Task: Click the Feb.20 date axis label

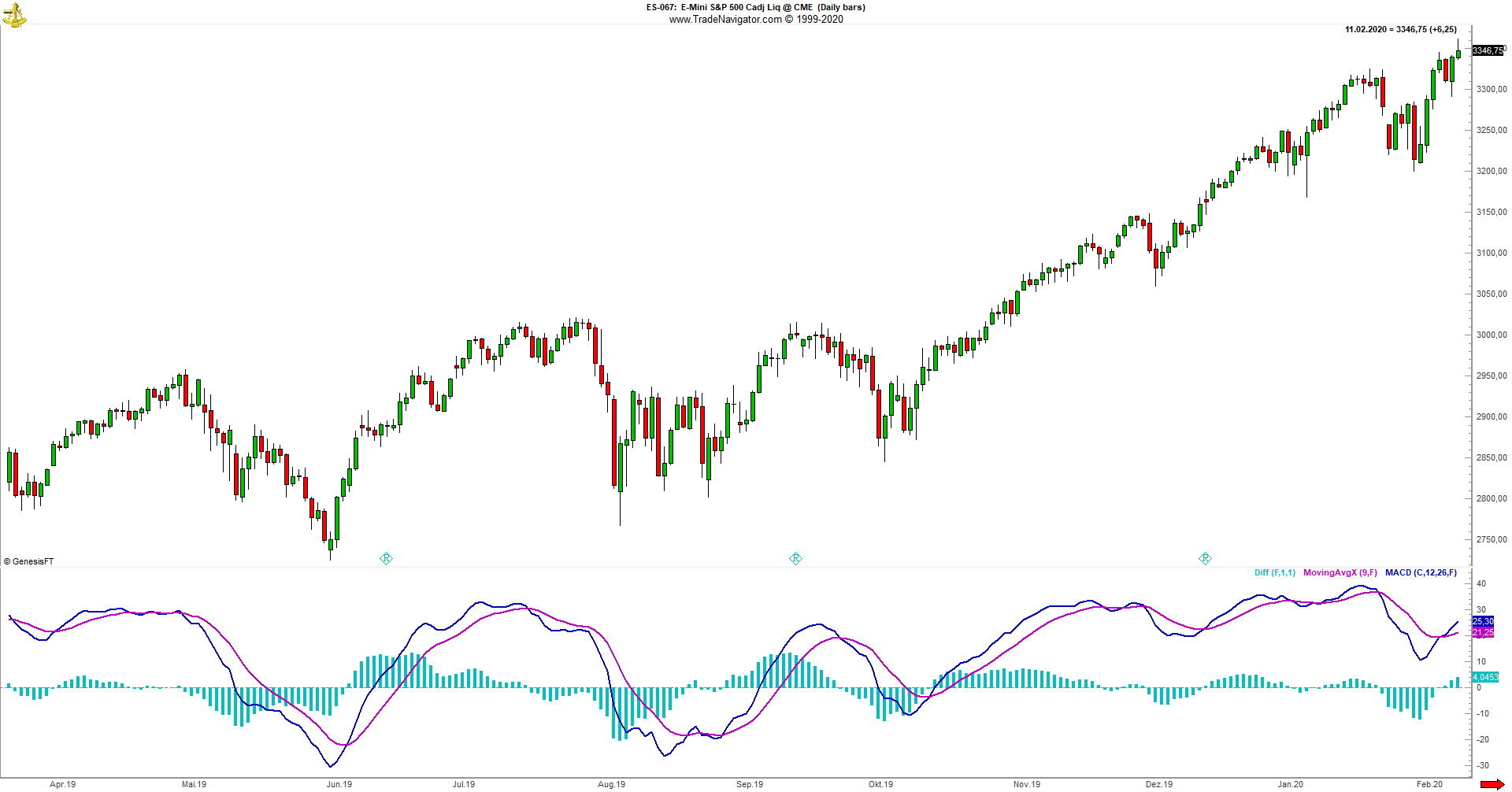Action: [x=1430, y=784]
